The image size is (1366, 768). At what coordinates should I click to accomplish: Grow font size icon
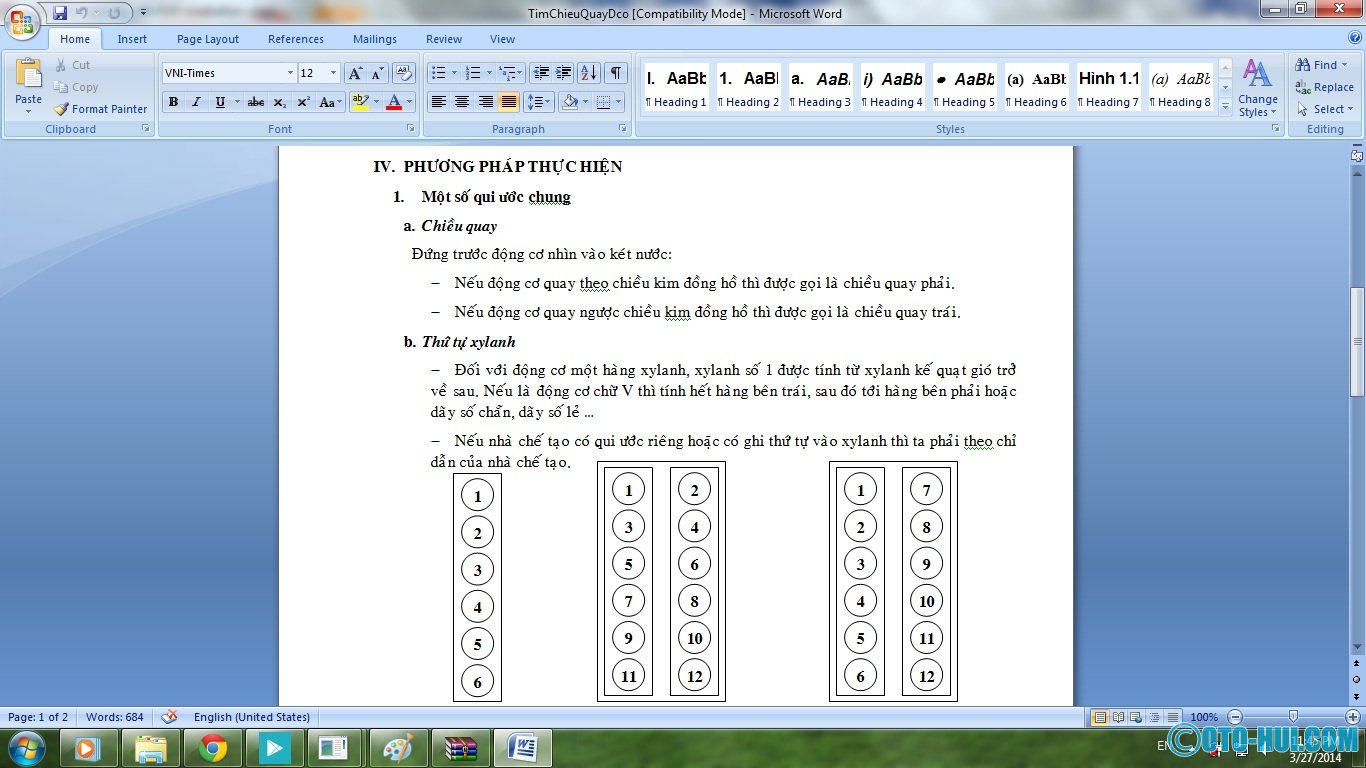pyautogui.click(x=355, y=73)
